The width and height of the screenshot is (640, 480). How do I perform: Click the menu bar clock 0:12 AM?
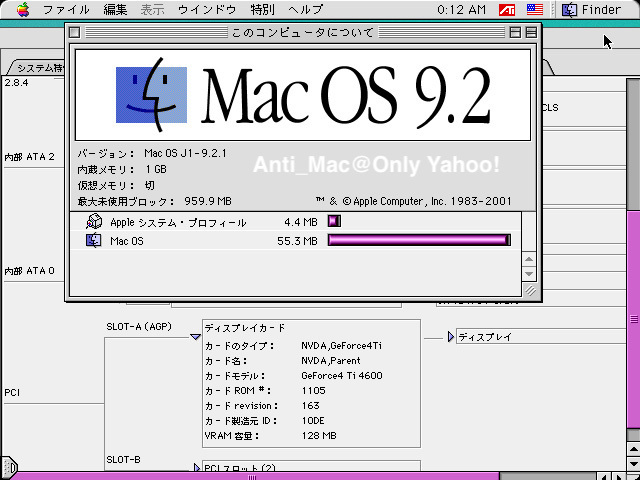point(462,9)
